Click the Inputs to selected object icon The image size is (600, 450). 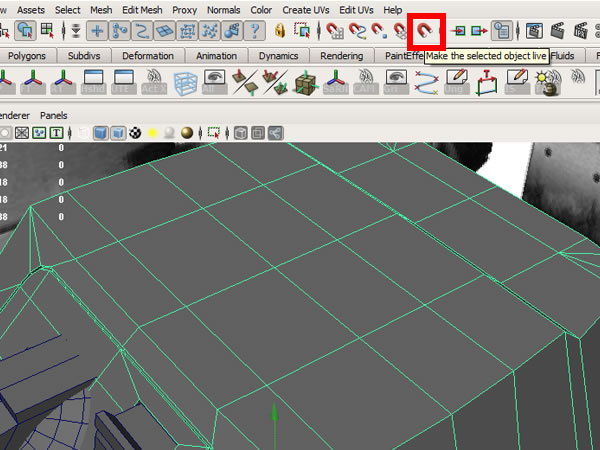(x=460, y=31)
